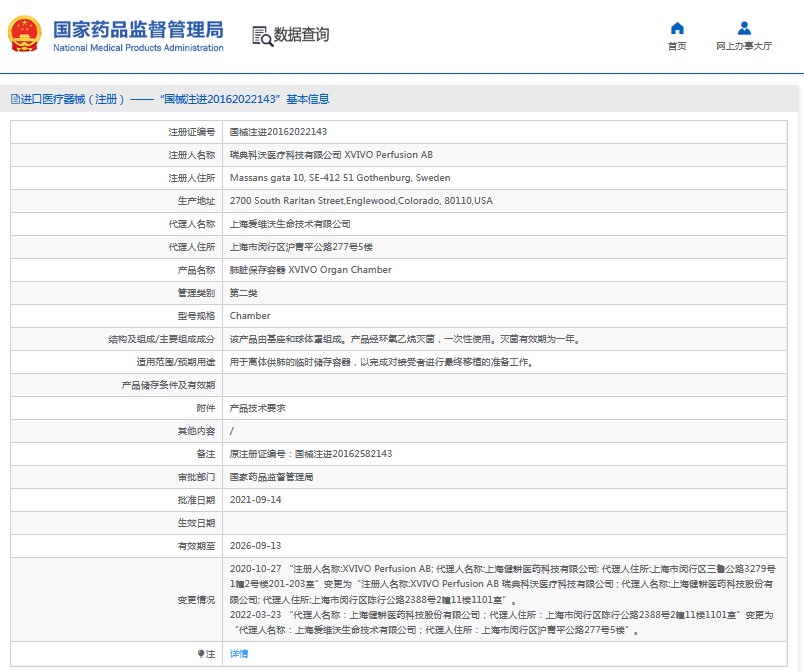Click the 管理类别 row label
This screenshot has height=671, width=804.
(196, 293)
